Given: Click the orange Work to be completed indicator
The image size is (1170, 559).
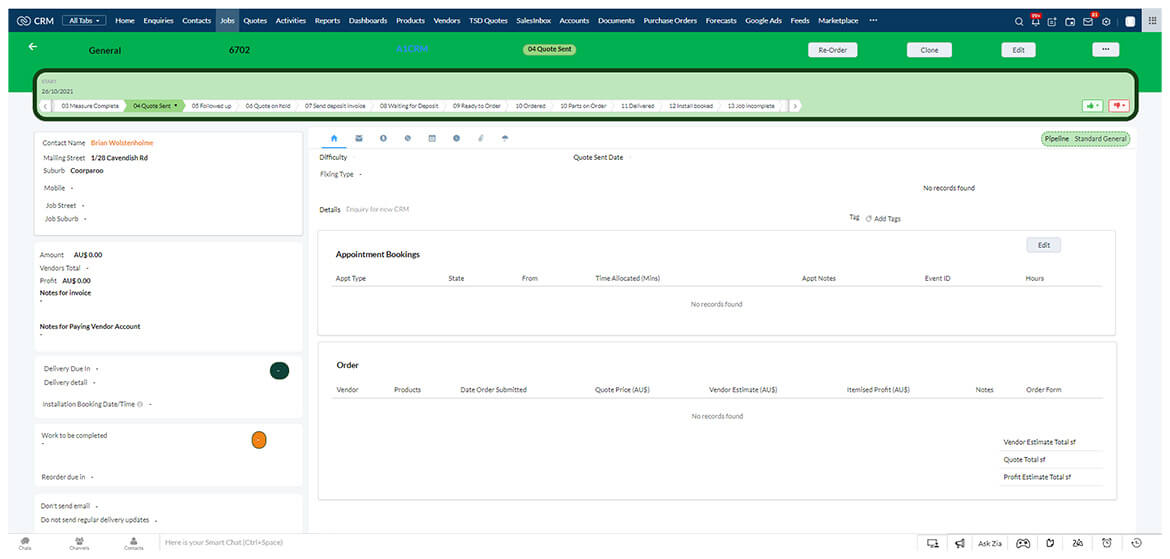Looking at the screenshot, I should (x=259, y=439).
